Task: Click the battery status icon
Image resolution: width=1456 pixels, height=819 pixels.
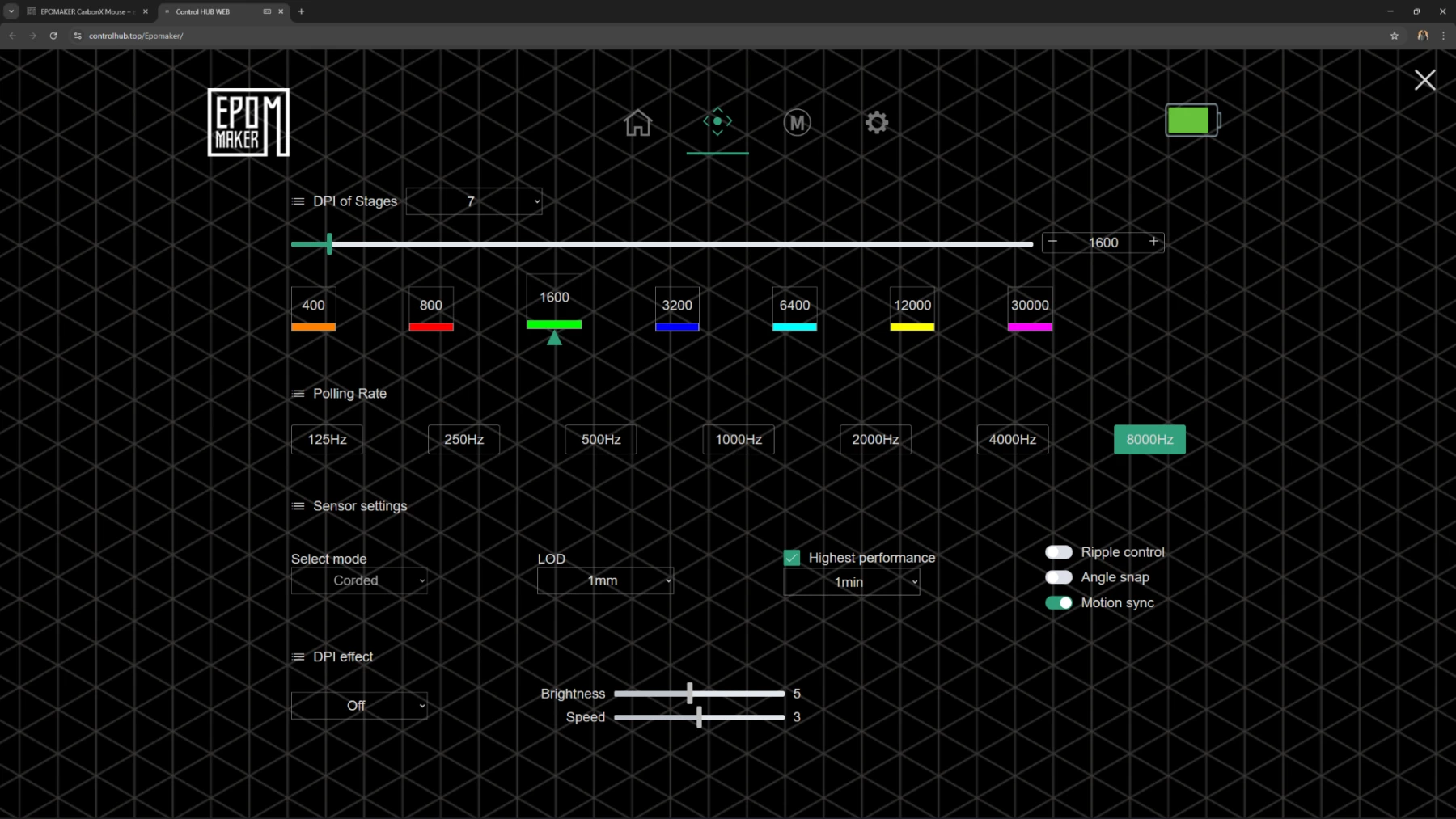Action: coord(1191,120)
